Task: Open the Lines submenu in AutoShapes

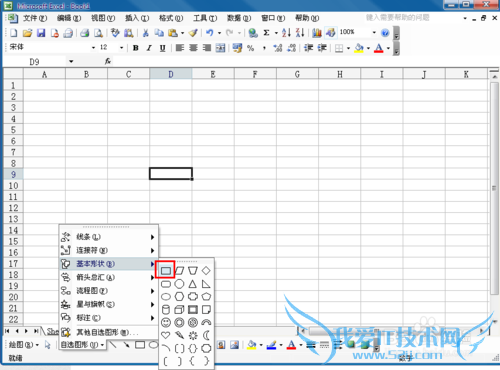Action: tap(108, 237)
